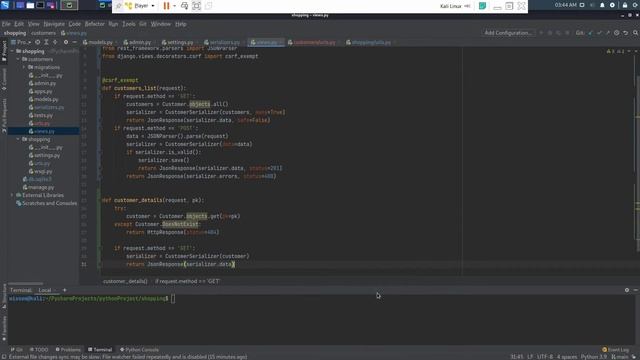Open the Navigate menu
This screenshot has width=640, height=360.
54,24
